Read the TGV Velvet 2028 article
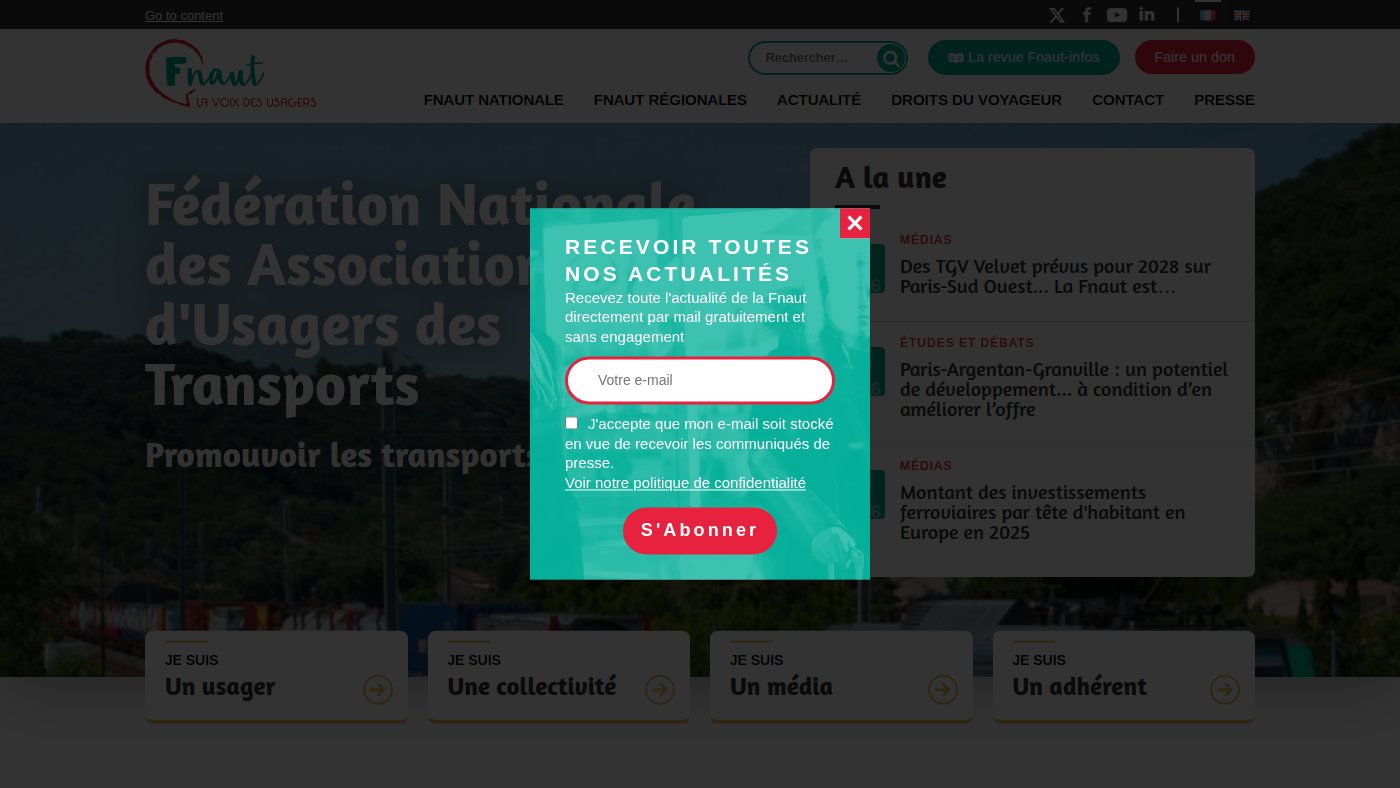 point(1055,277)
